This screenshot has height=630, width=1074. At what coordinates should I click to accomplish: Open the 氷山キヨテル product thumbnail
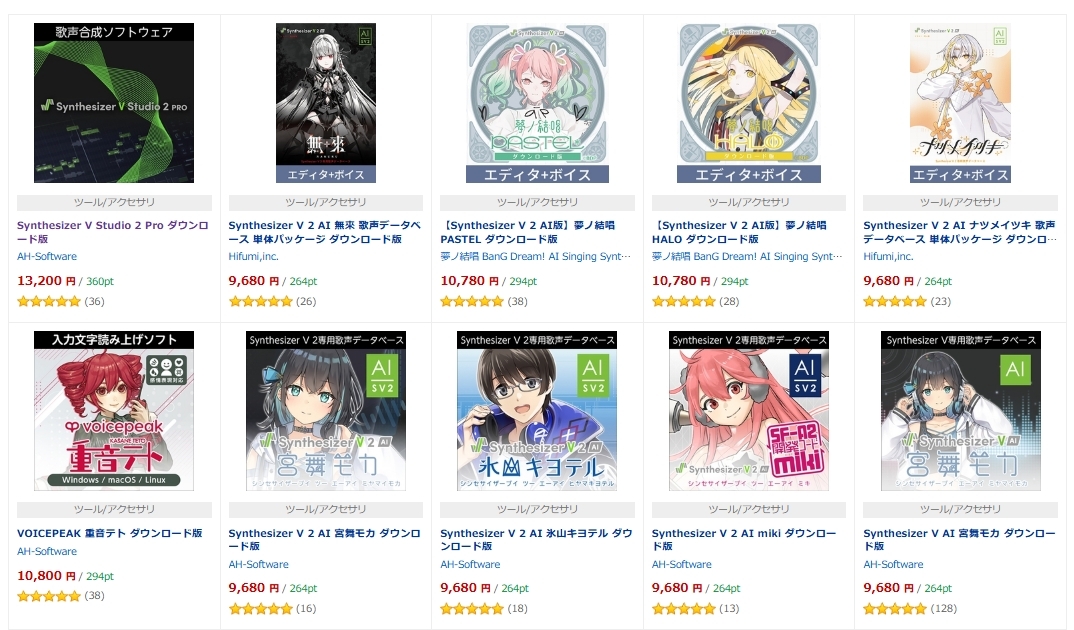click(537, 411)
